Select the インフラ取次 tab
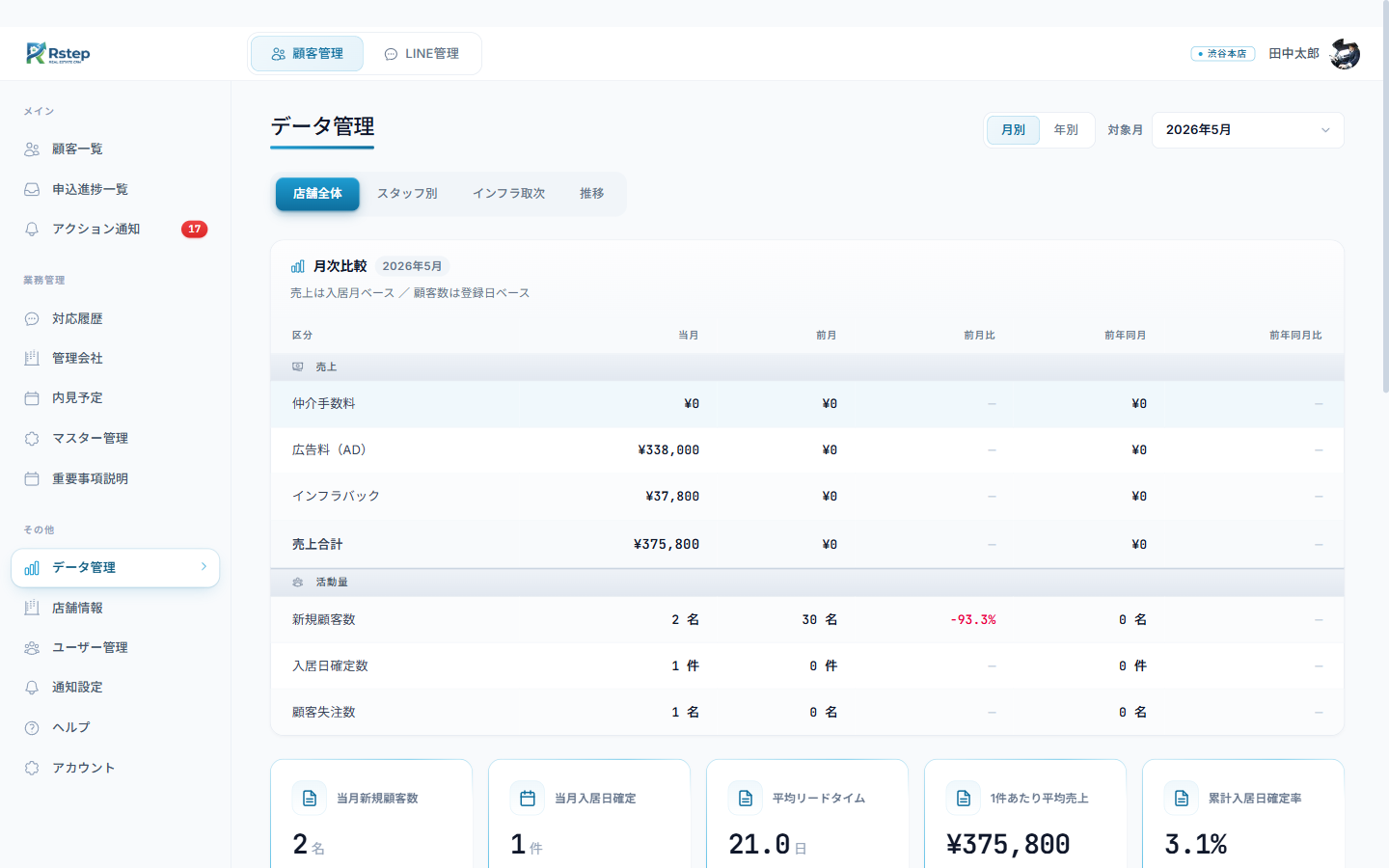The image size is (1389, 868). [509, 194]
